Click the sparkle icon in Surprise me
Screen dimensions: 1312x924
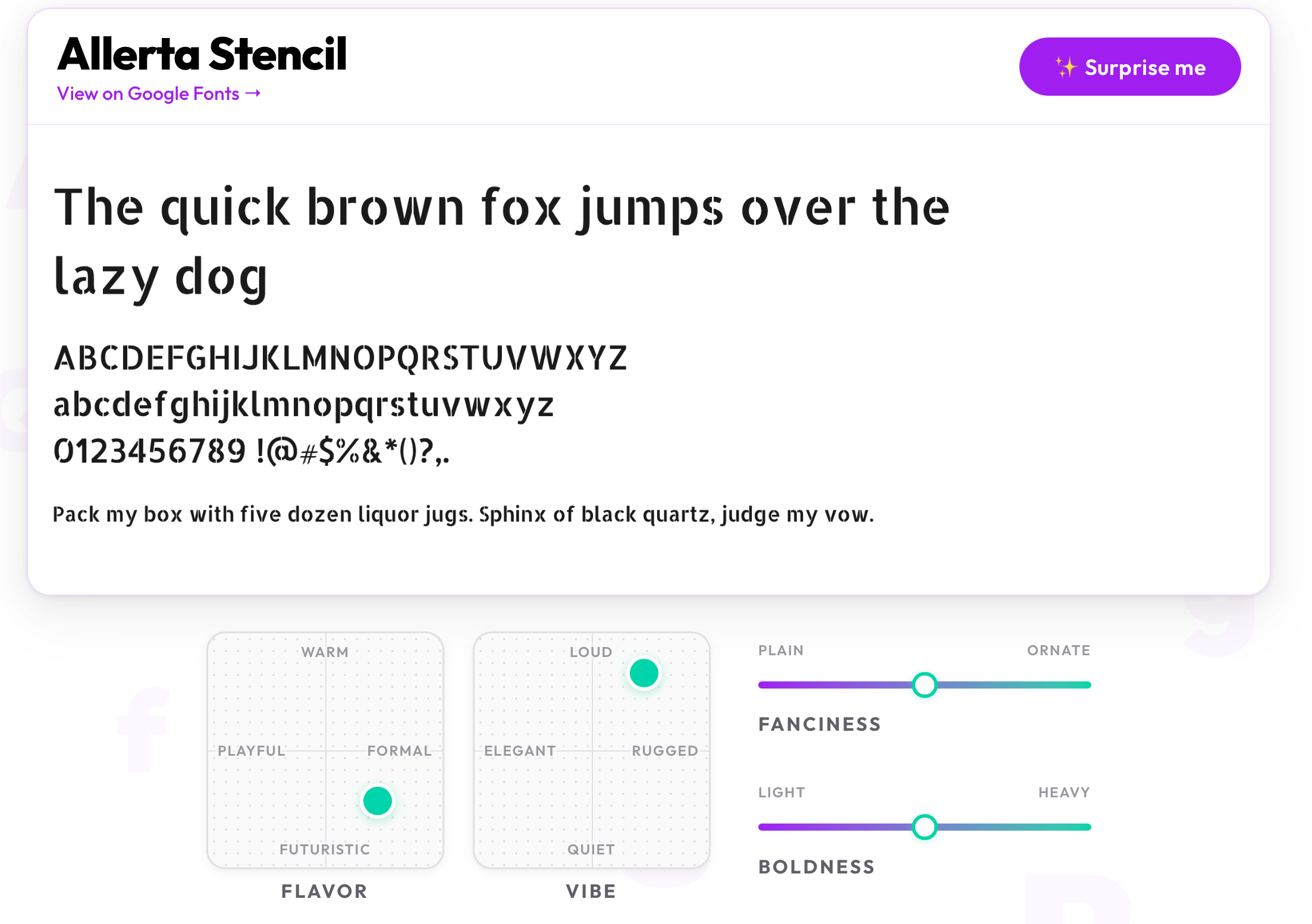[x=1065, y=67]
